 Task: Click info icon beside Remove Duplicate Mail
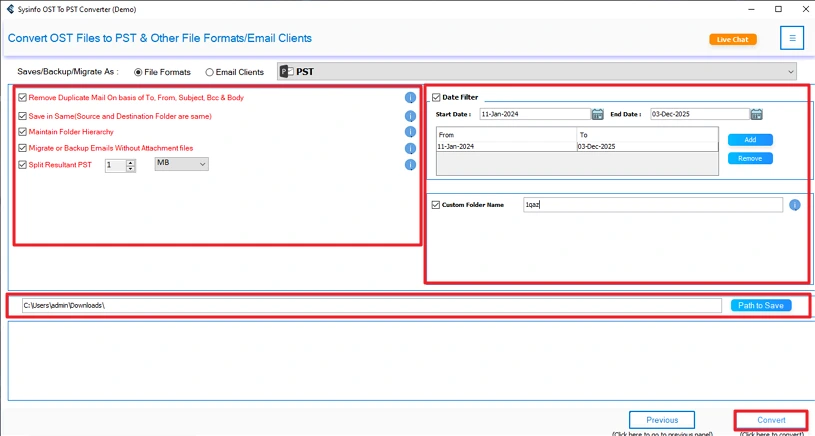coord(410,97)
